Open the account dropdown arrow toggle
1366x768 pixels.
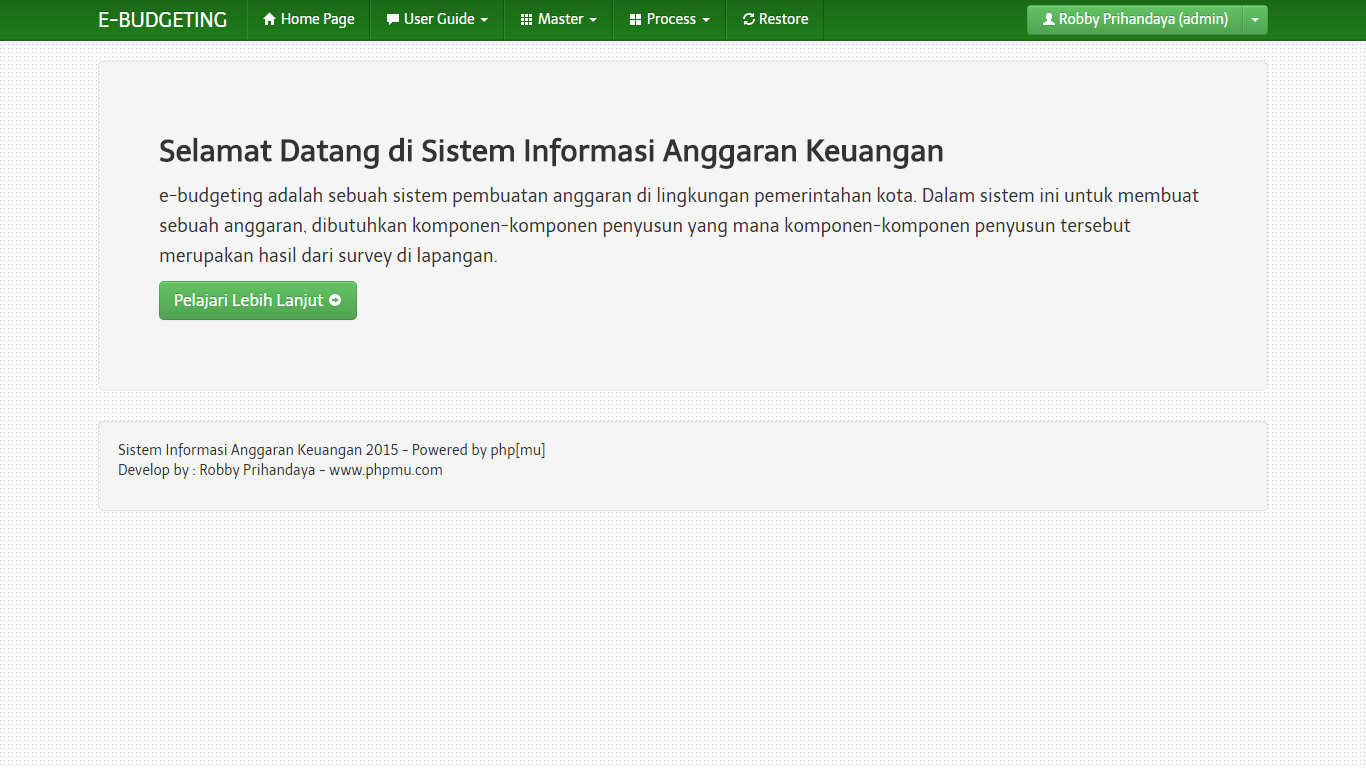(x=1255, y=20)
